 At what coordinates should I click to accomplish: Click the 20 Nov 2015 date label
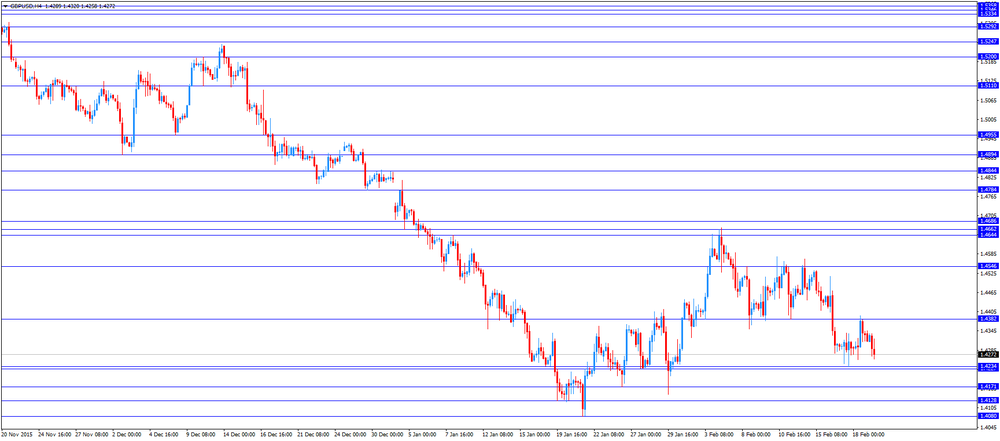[17, 434]
